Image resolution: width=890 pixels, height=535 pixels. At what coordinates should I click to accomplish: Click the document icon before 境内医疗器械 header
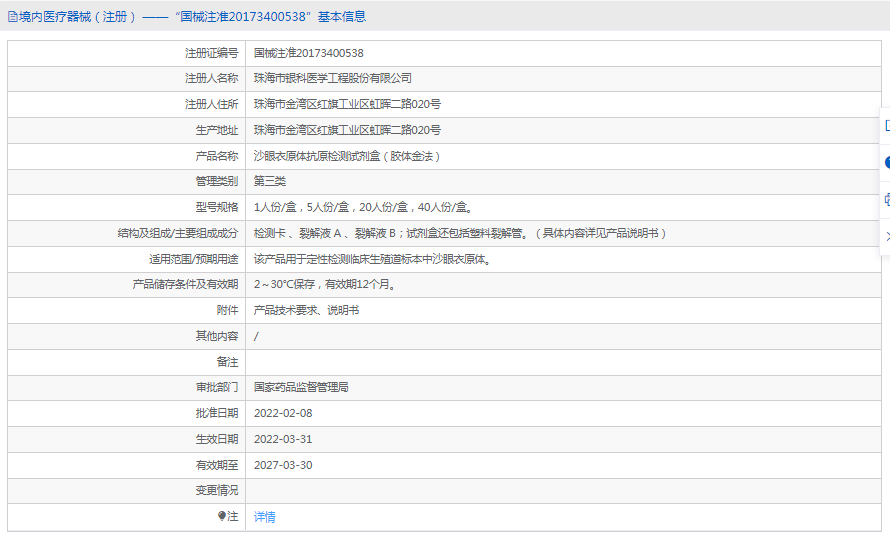click(13, 17)
